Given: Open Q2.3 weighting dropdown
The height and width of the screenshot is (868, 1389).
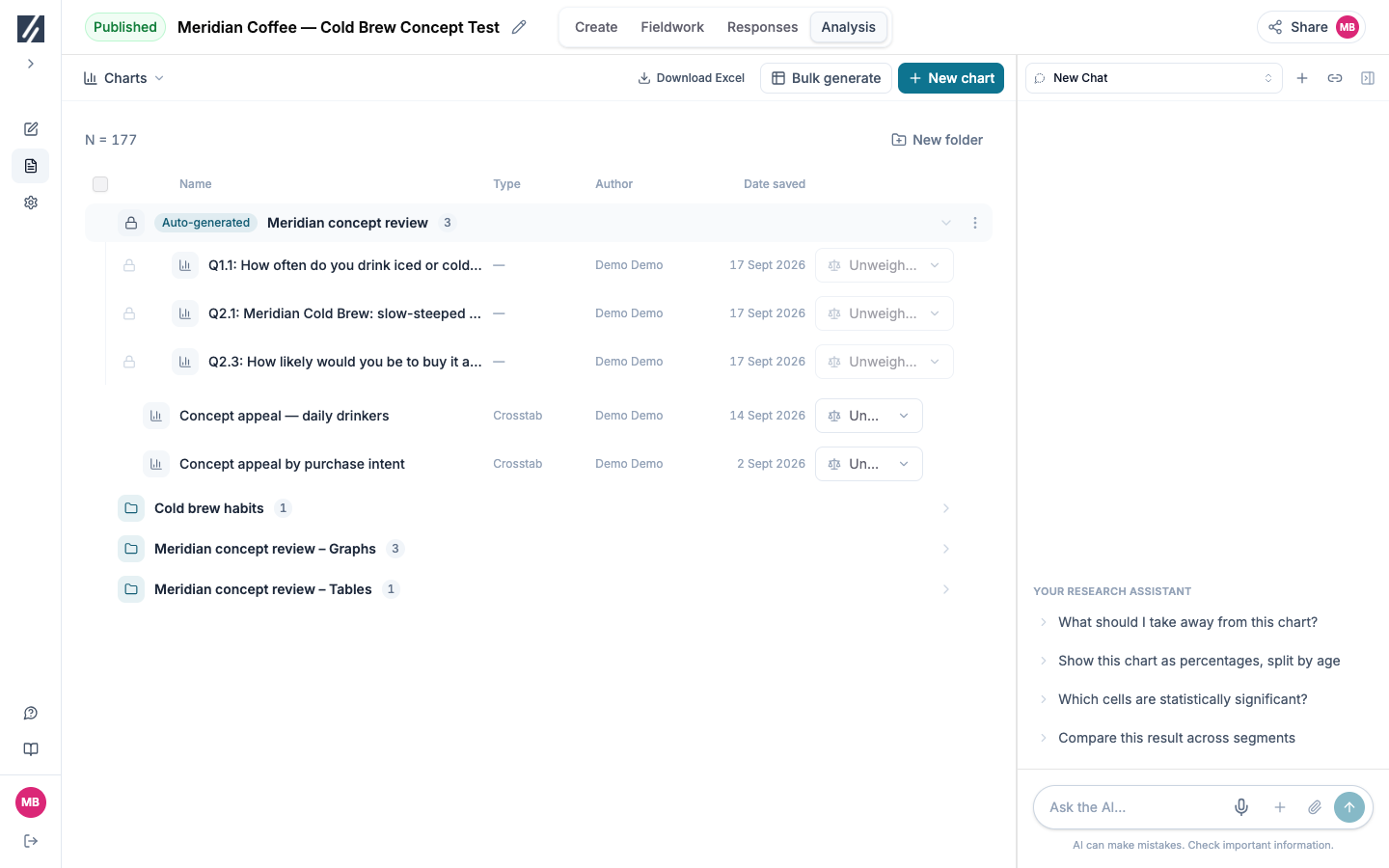Looking at the screenshot, I should tap(885, 362).
